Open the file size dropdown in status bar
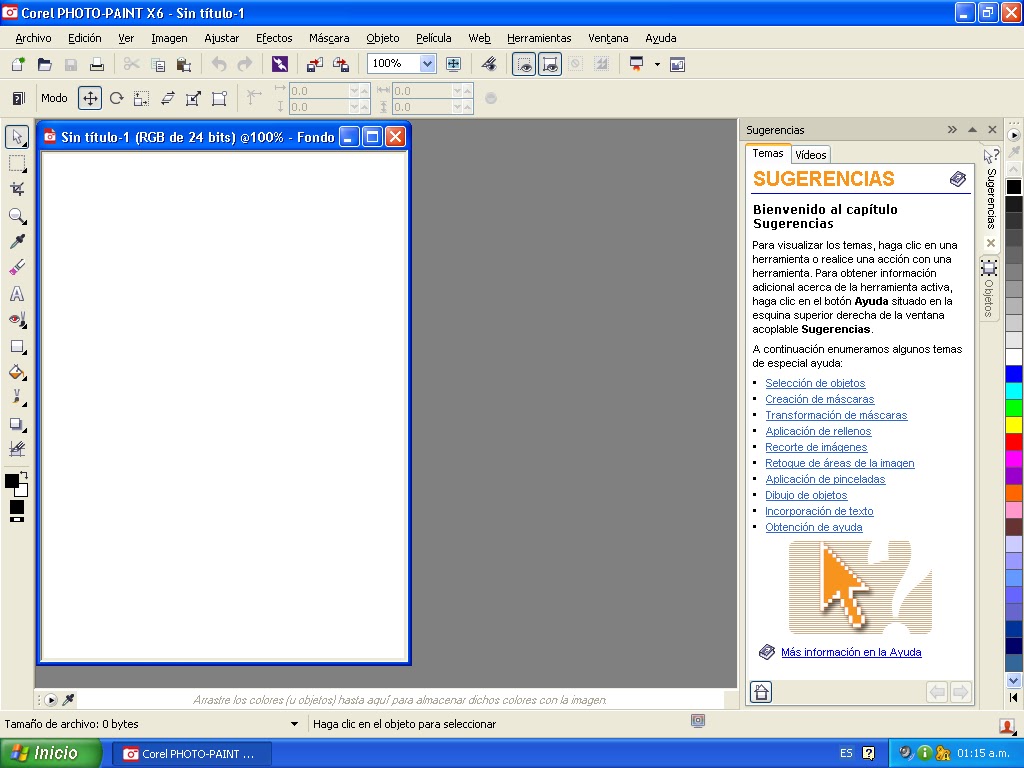The width and height of the screenshot is (1024, 768). (x=294, y=723)
